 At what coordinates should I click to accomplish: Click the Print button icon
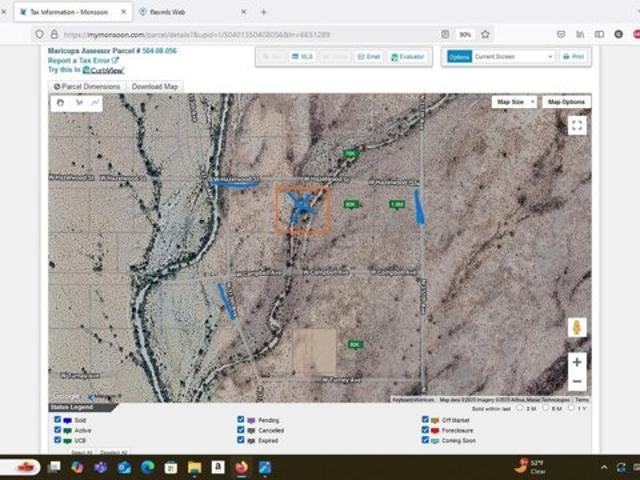(575, 57)
